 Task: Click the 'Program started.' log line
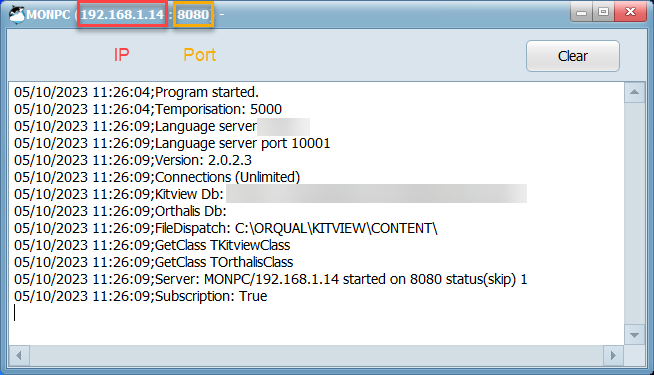tap(136, 92)
